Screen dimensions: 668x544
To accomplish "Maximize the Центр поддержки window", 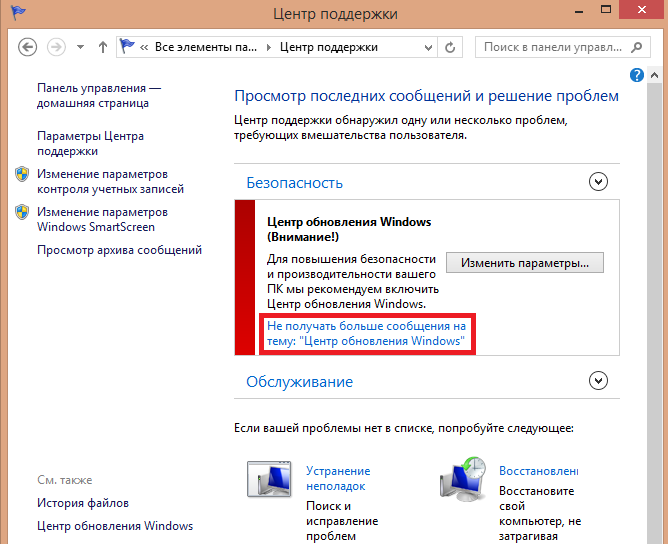I will tap(606, 9).
